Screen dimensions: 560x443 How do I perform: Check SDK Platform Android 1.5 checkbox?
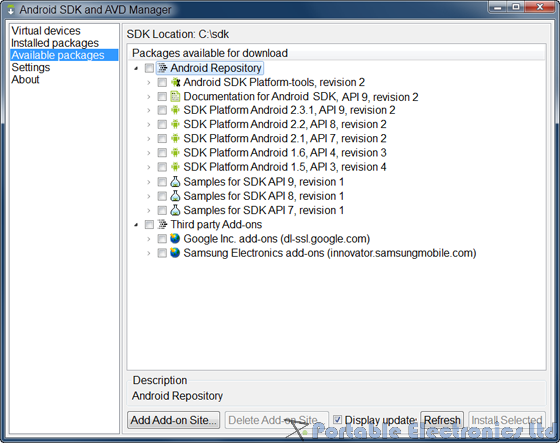coord(162,167)
